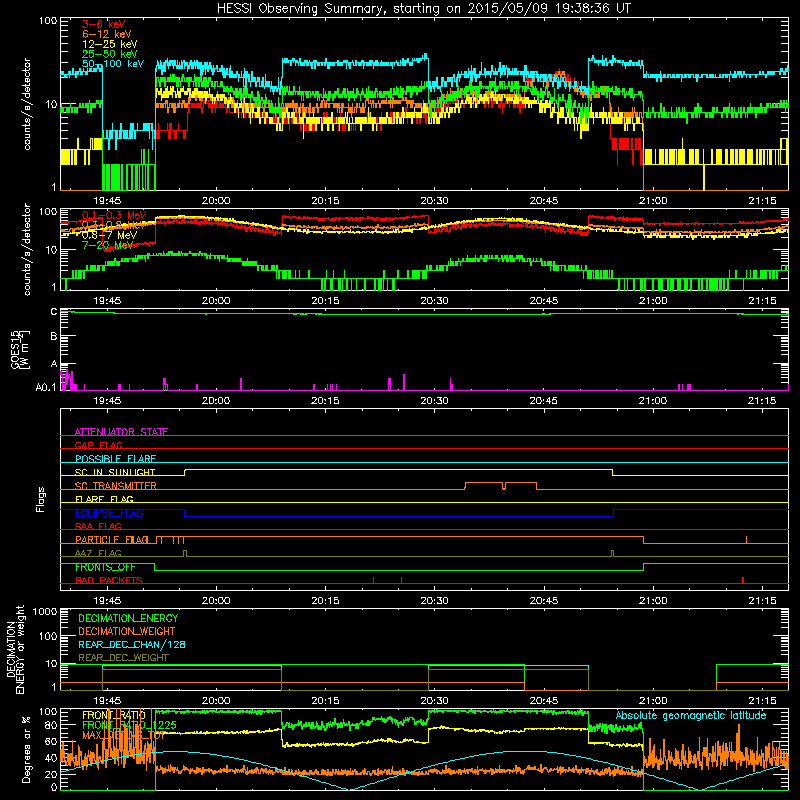Click the DECIMATION_WEIGHT legend label
This screenshot has width=800, height=800.
(x=127, y=631)
